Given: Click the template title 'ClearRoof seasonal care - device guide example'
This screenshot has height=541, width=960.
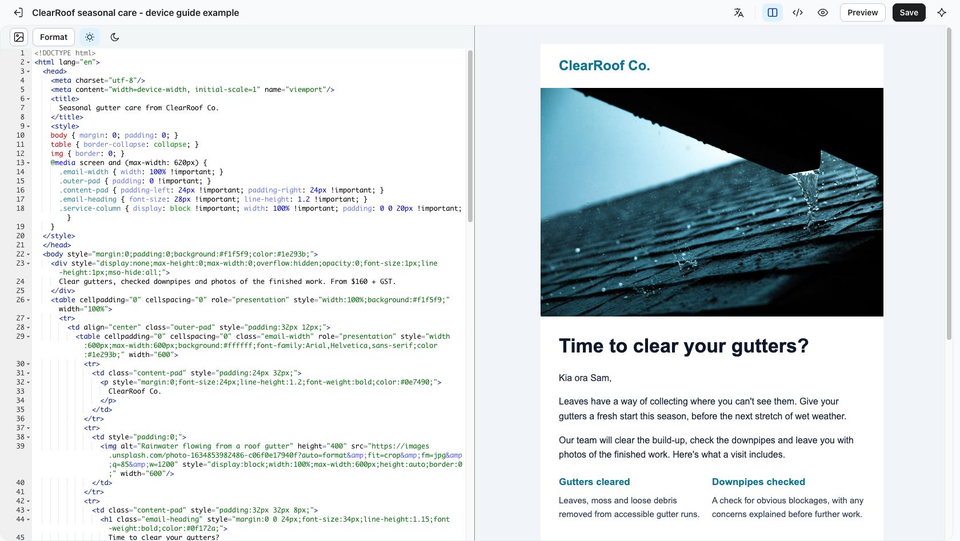Looking at the screenshot, I should pyautogui.click(x=135, y=12).
